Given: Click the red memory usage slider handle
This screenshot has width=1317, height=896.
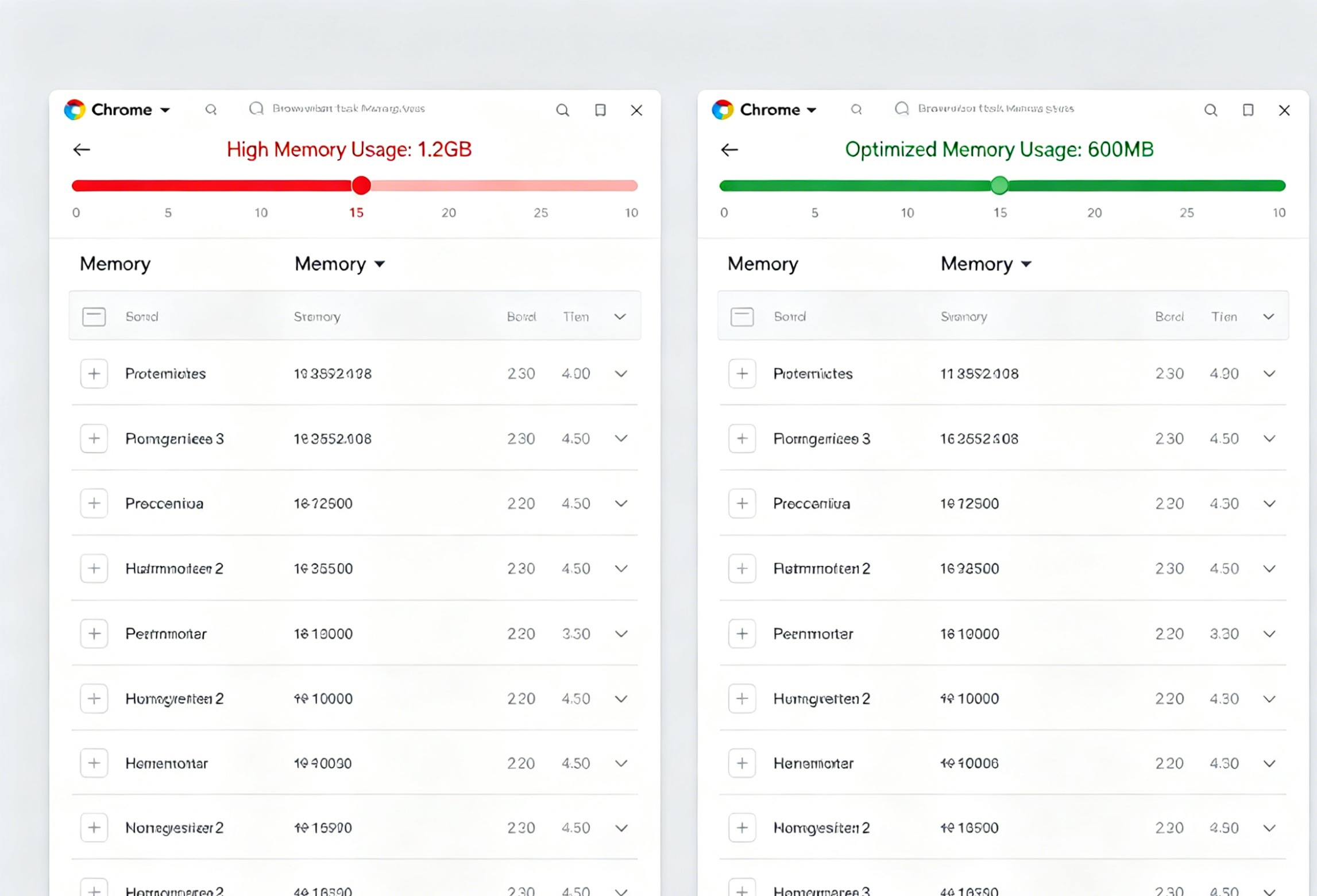Looking at the screenshot, I should 361,186.
